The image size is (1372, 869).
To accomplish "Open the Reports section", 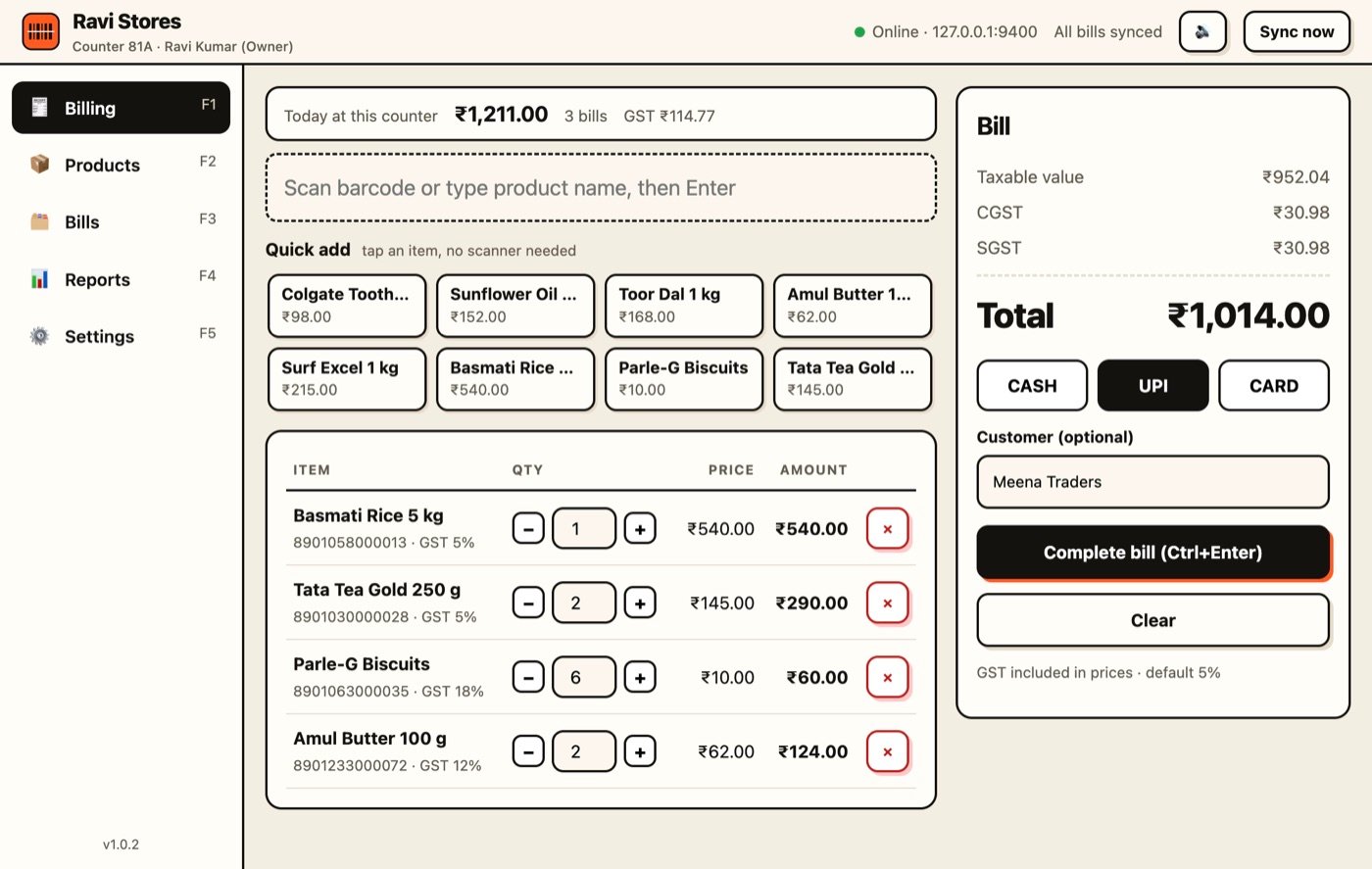I will (121, 279).
